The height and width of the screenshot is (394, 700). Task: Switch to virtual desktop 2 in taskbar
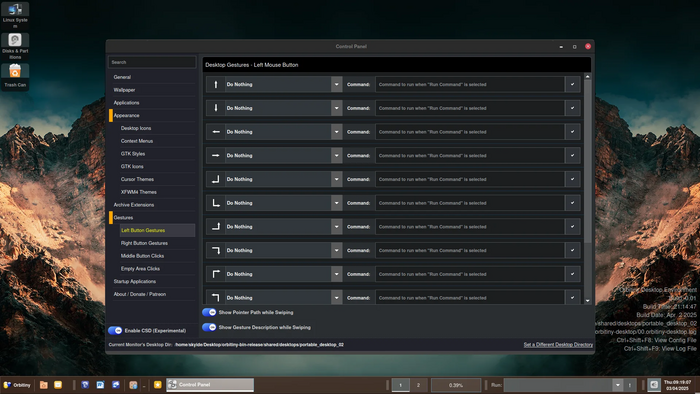418,385
